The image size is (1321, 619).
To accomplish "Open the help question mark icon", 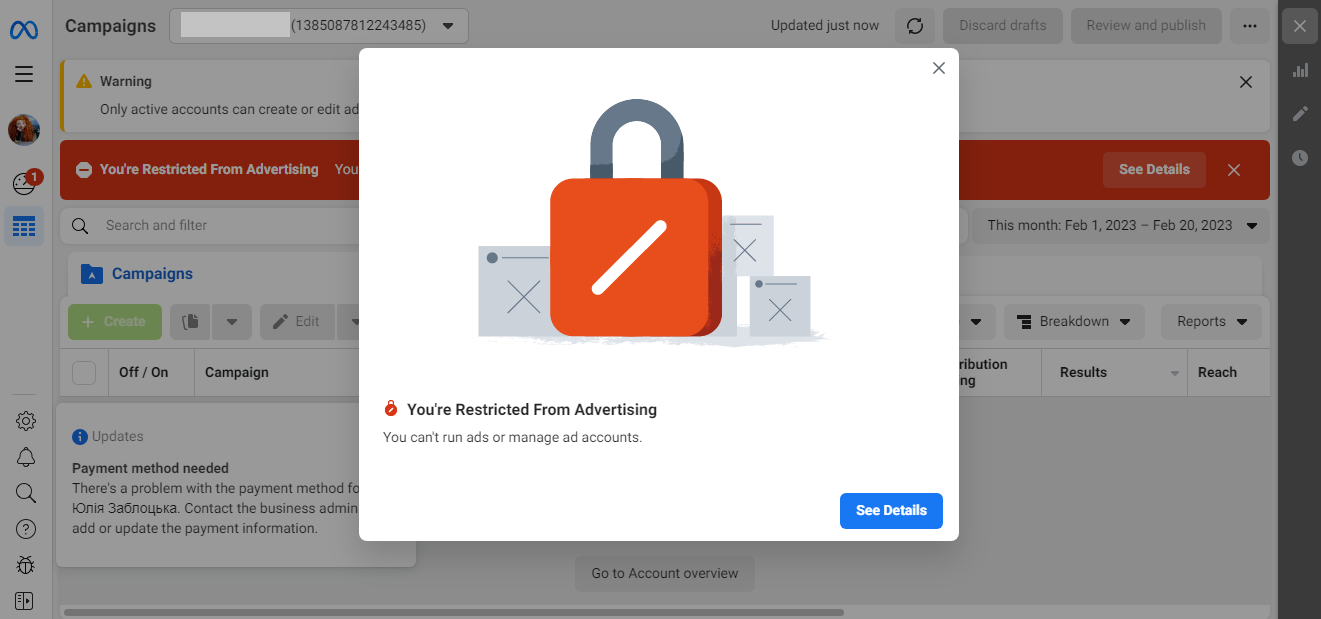I will click(26, 529).
